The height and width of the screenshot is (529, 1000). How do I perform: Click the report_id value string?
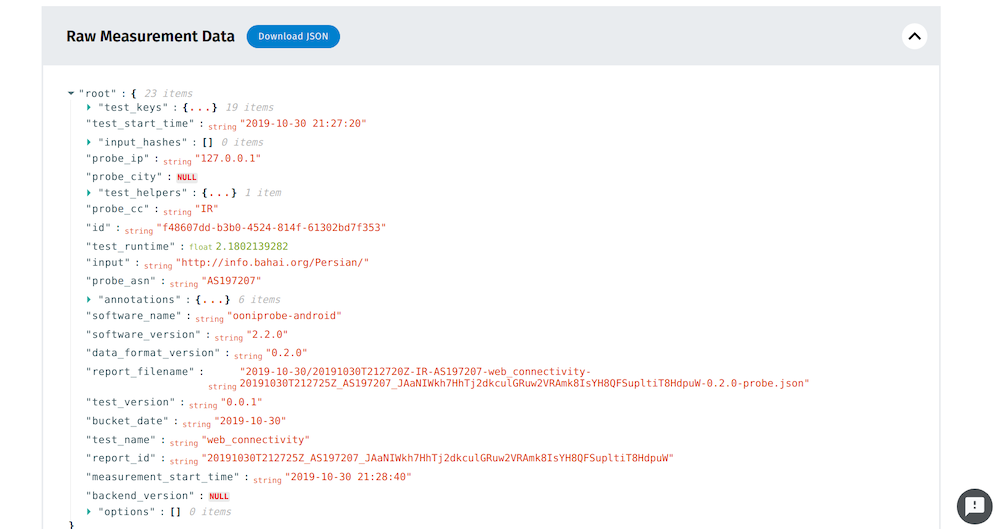438,458
